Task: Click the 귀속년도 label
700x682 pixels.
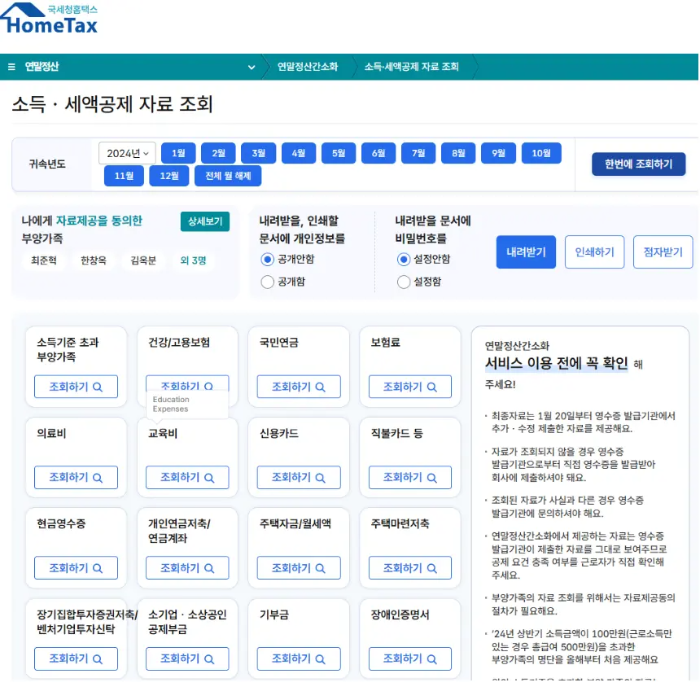Action: [x=47, y=164]
